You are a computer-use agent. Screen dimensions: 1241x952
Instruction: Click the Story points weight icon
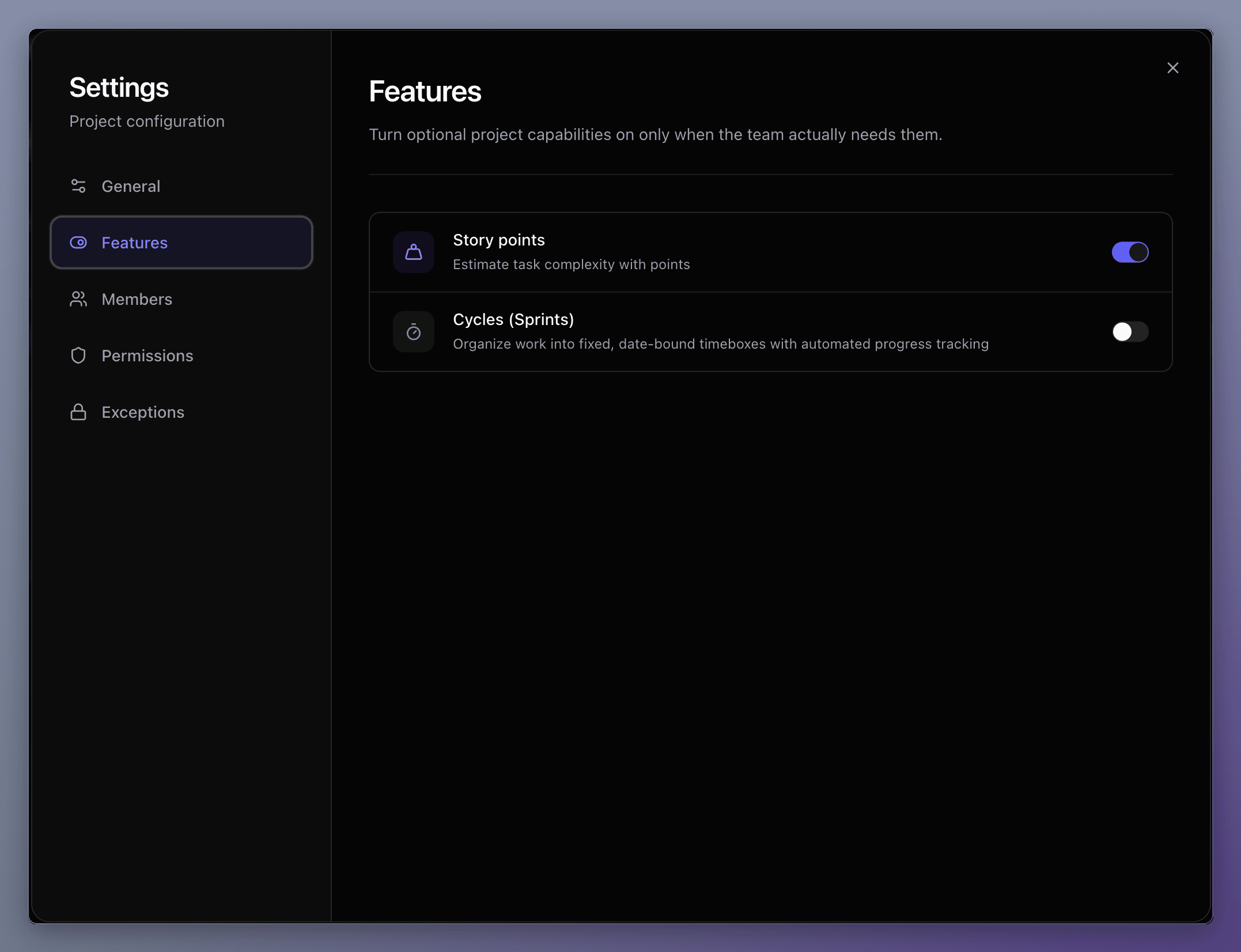click(x=414, y=252)
